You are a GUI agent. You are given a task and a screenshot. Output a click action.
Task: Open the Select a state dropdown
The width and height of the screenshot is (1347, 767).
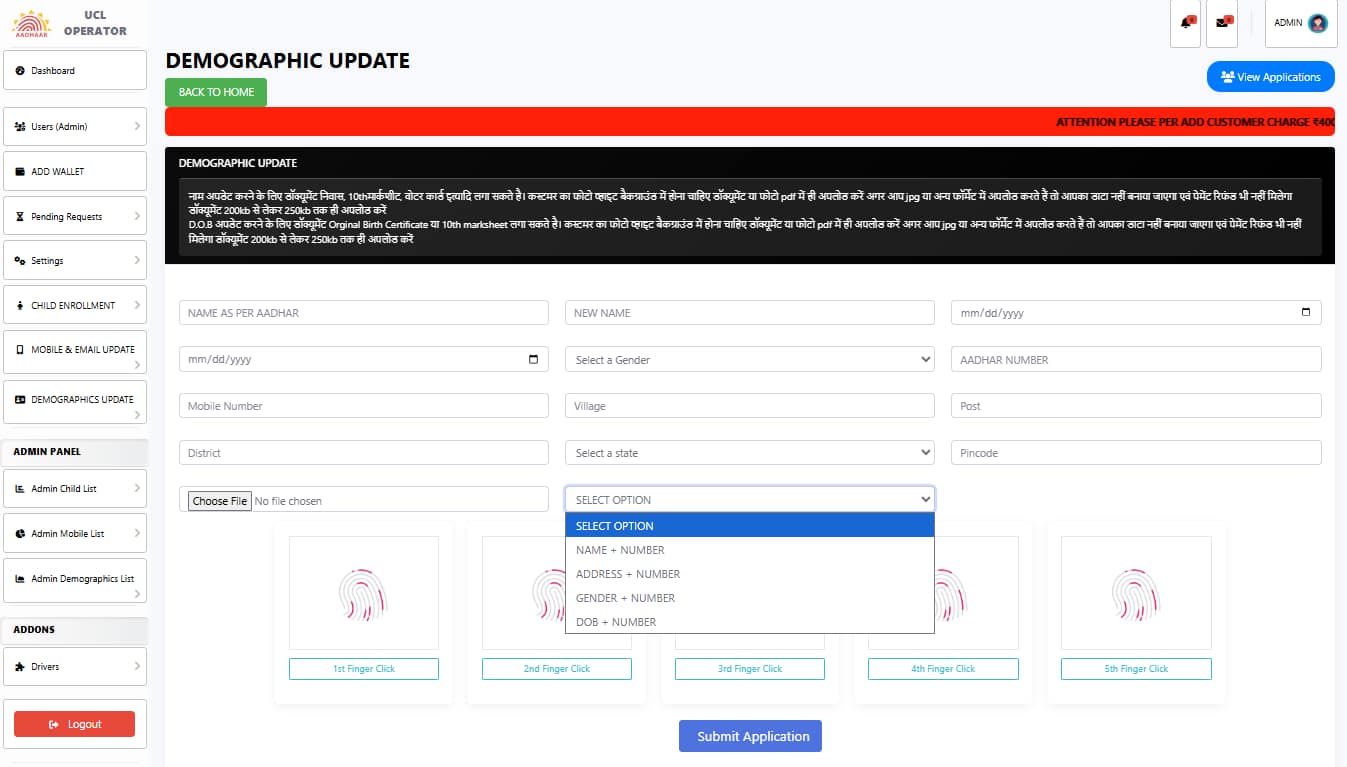pyautogui.click(x=749, y=453)
